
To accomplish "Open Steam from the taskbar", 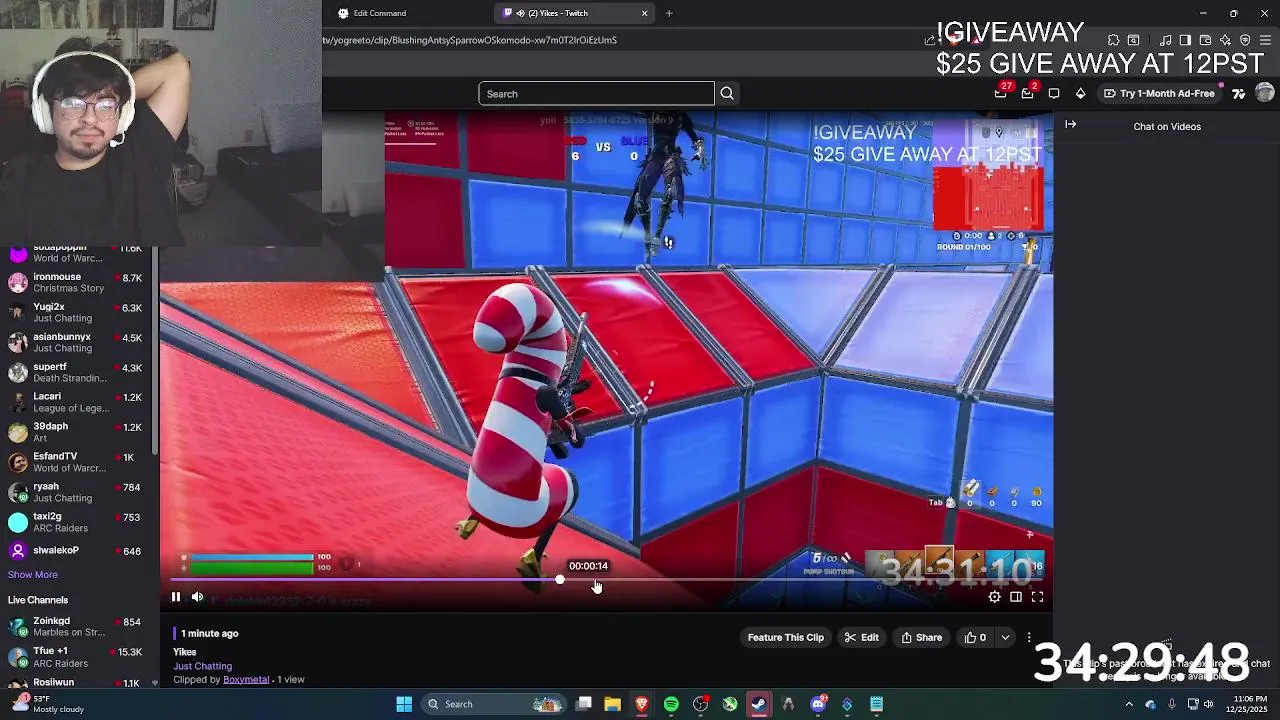I will tap(759, 704).
